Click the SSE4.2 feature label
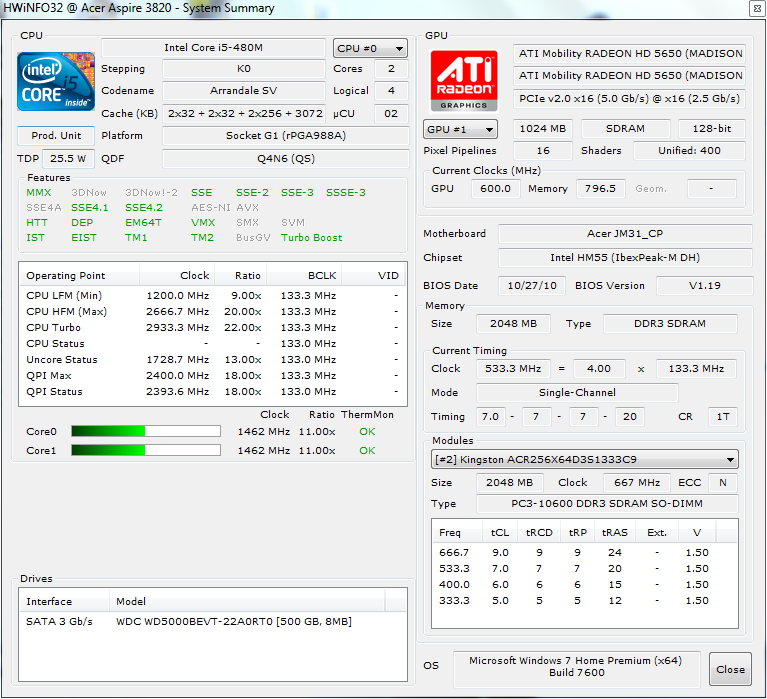The height and width of the screenshot is (699, 767). 144,207
